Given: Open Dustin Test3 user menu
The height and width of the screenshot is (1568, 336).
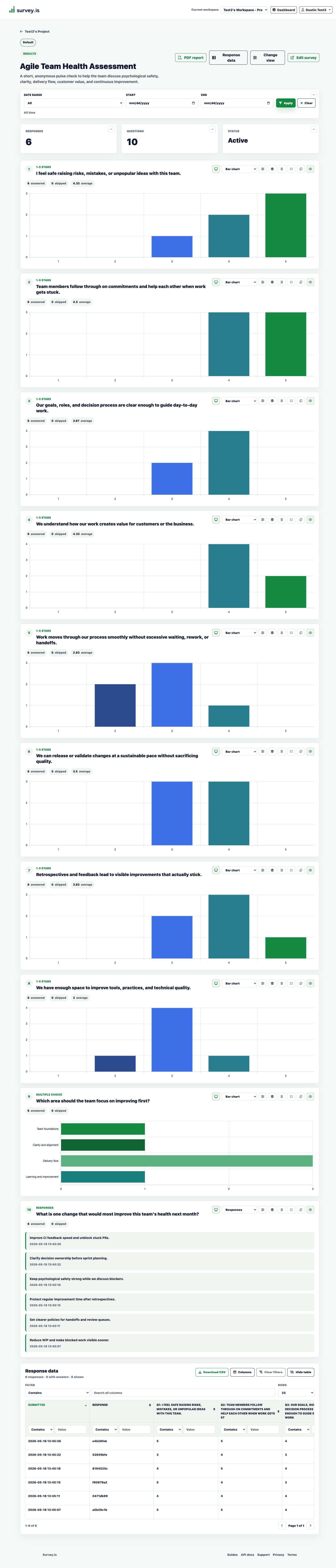Looking at the screenshot, I should pos(315,10).
